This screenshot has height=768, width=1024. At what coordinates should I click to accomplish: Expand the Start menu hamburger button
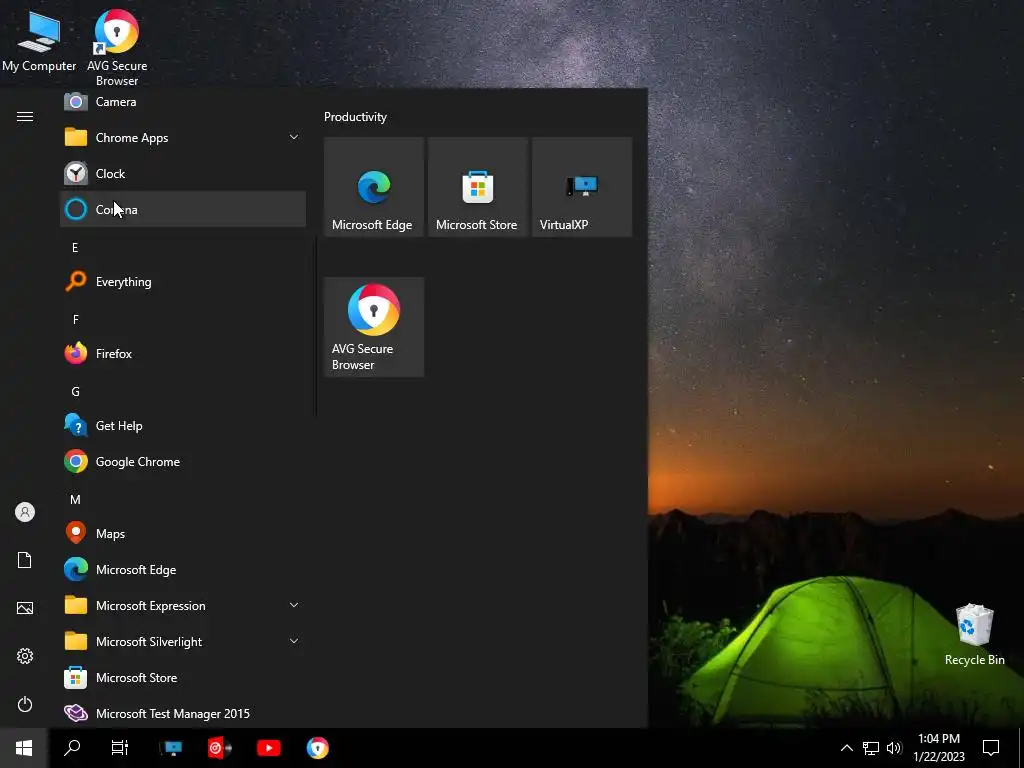25,117
